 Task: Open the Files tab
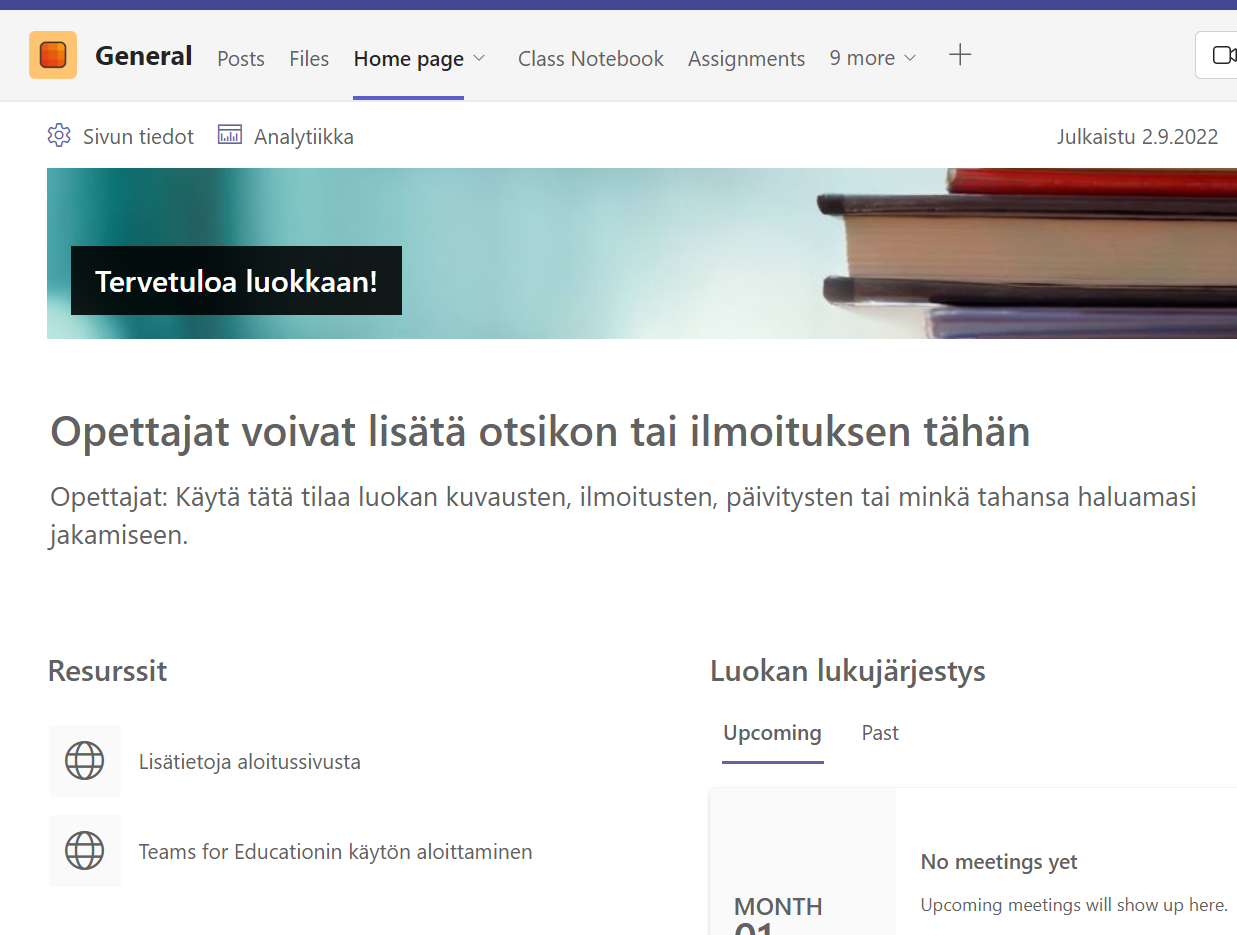308,59
